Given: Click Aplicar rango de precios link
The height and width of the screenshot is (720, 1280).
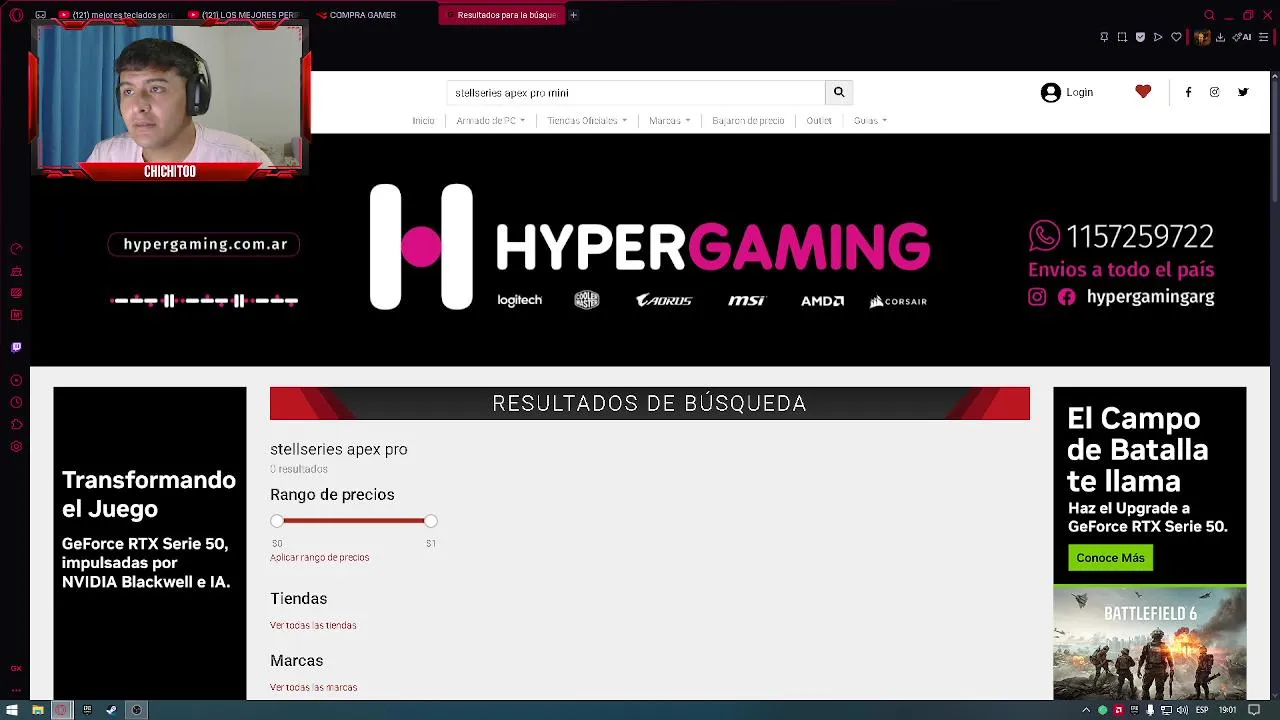Looking at the screenshot, I should pyautogui.click(x=319, y=558).
